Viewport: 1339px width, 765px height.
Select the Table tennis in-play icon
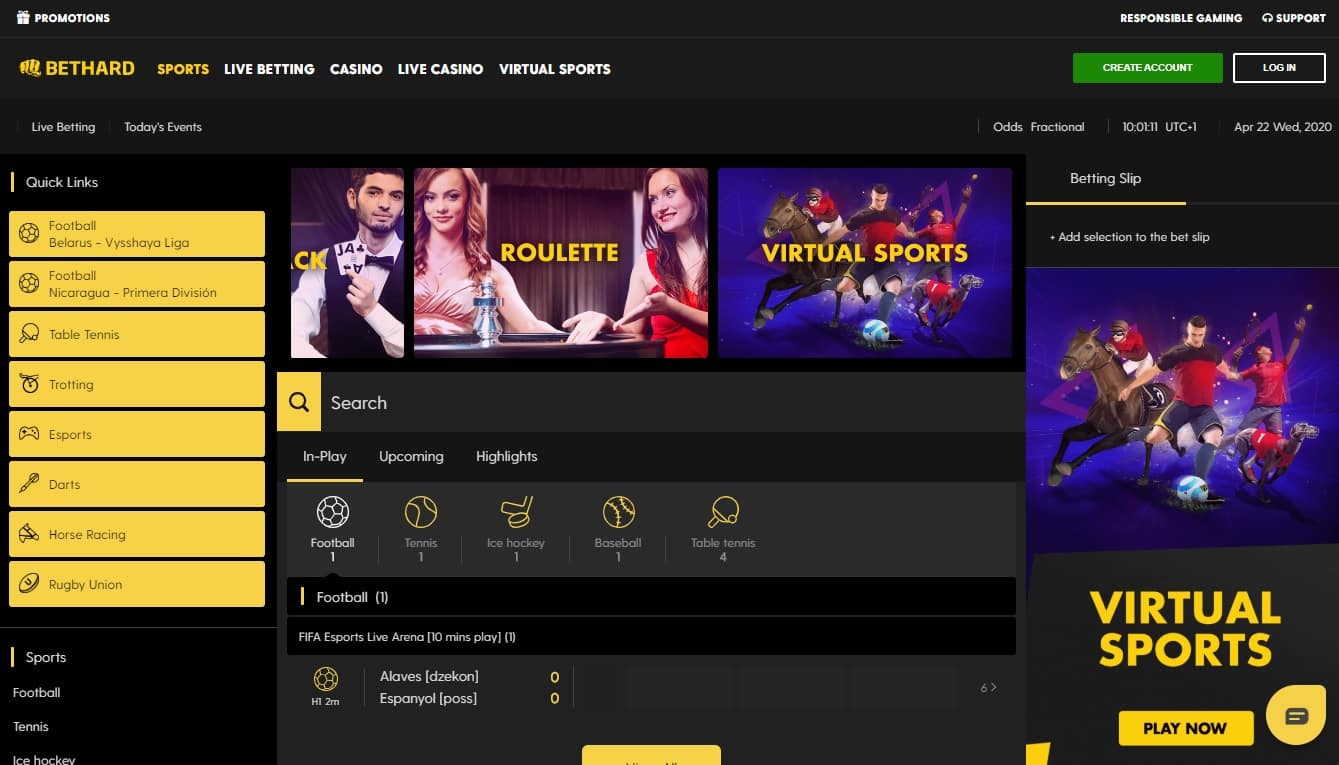tap(723, 513)
